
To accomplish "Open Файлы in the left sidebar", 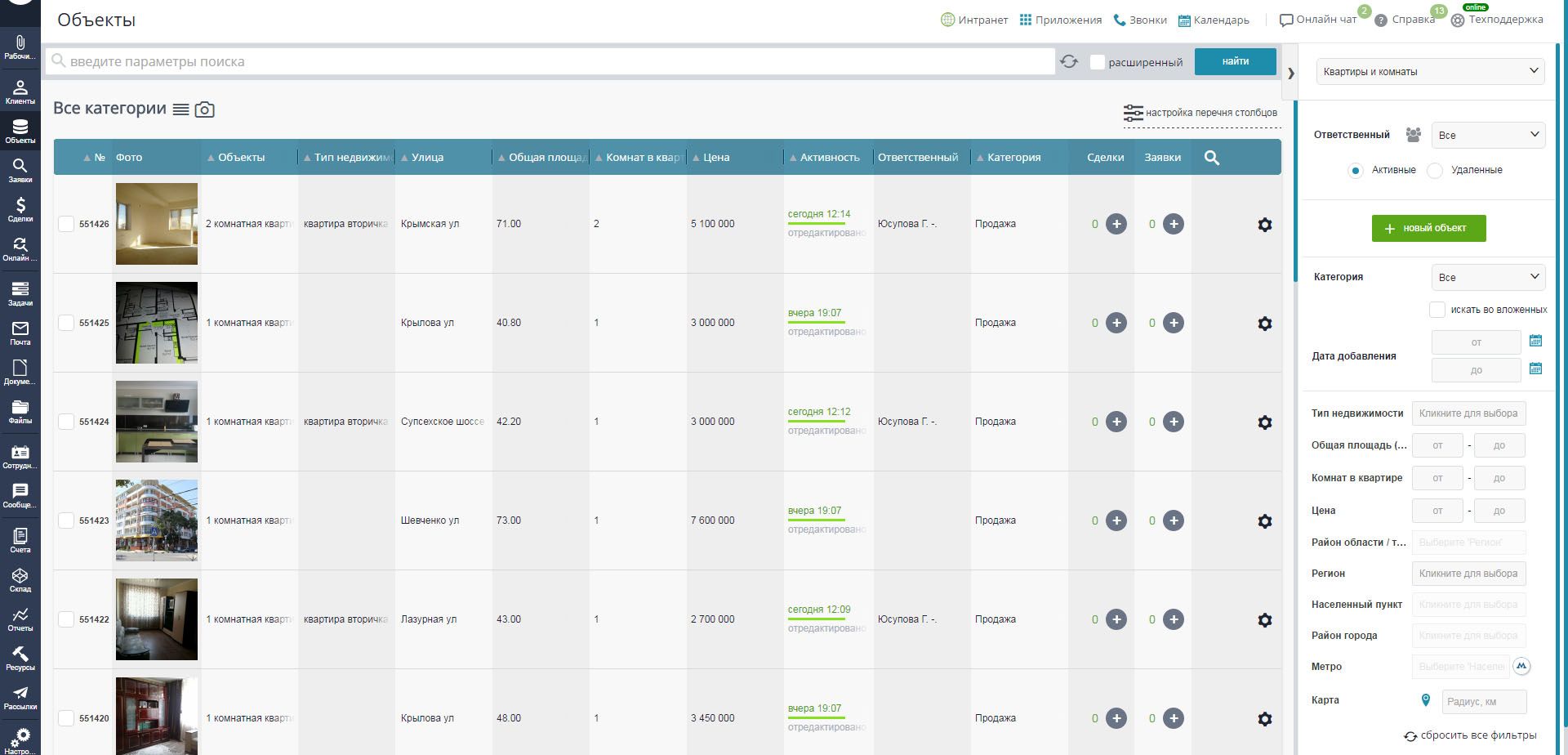I will (x=20, y=412).
